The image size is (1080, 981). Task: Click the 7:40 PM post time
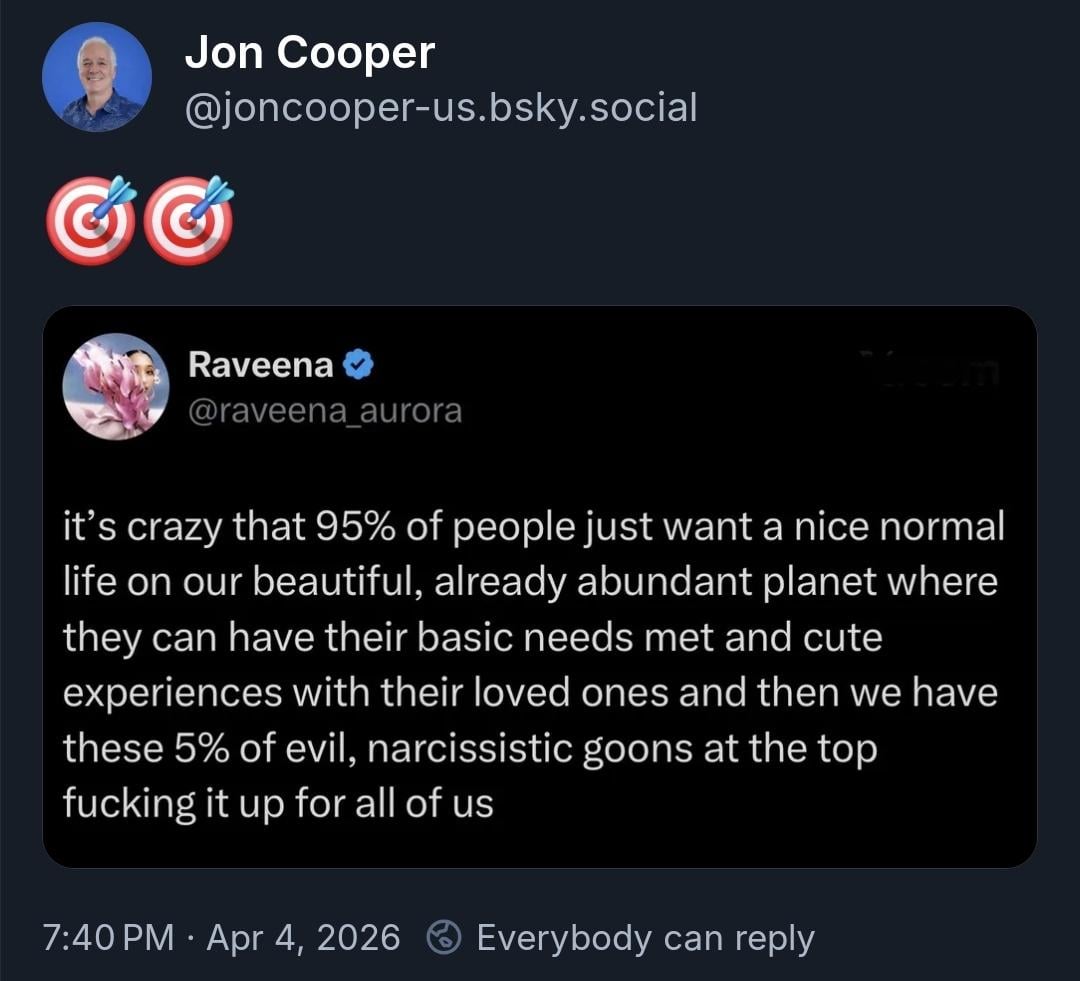[x=108, y=938]
